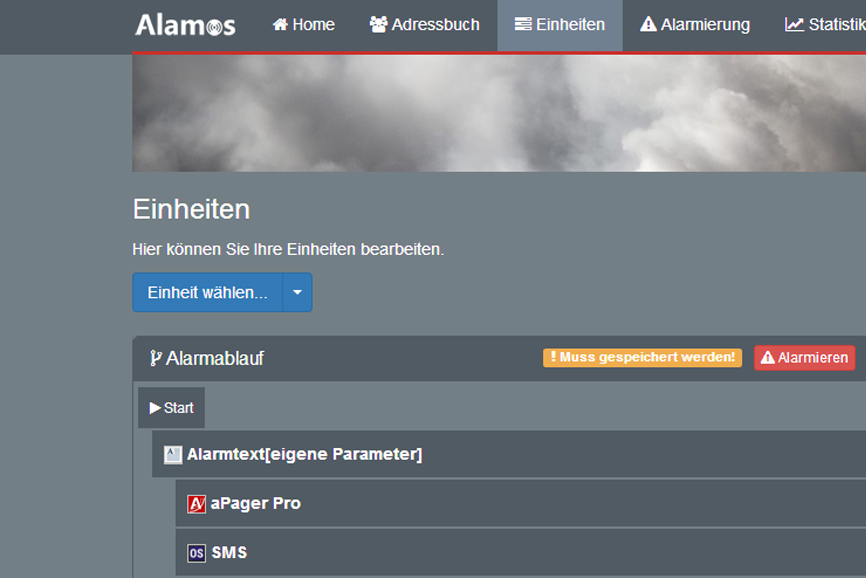Click the red Alarmieren button
Viewport: 866px width, 578px height.
point(805,358)
